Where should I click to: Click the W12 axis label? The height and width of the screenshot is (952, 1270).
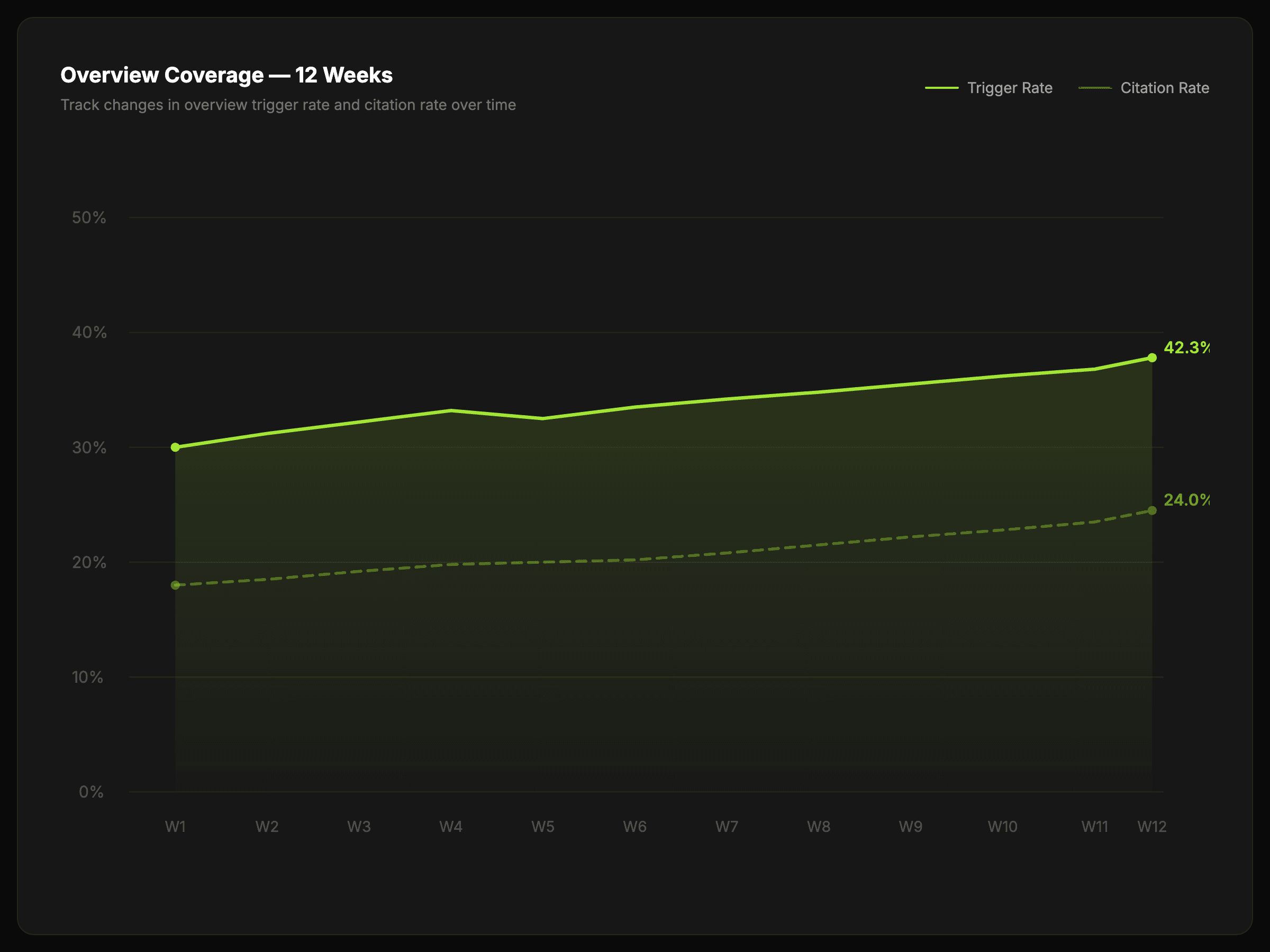click(1151, 826)
